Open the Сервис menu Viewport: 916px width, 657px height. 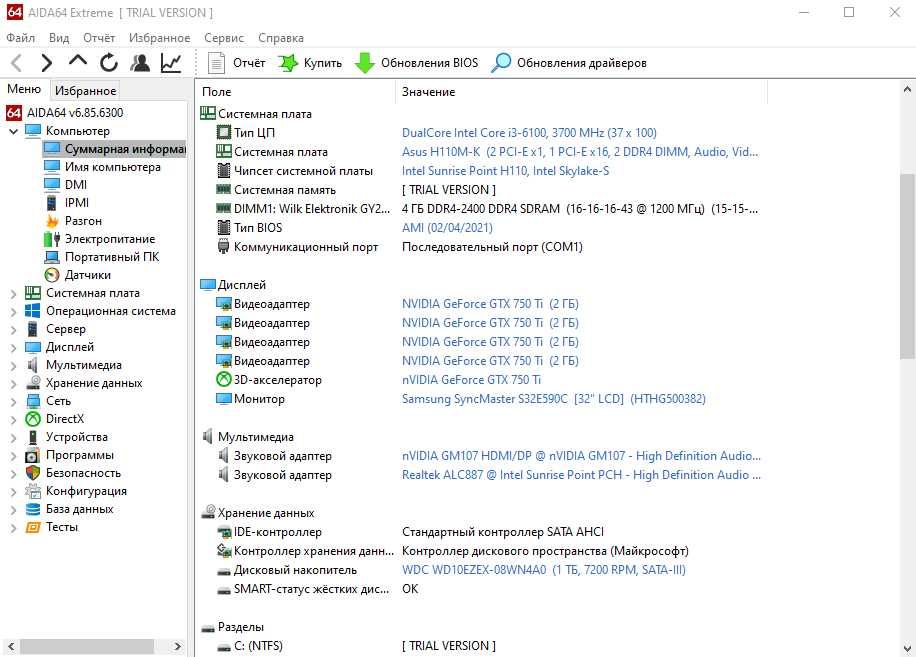pos(224,38)
